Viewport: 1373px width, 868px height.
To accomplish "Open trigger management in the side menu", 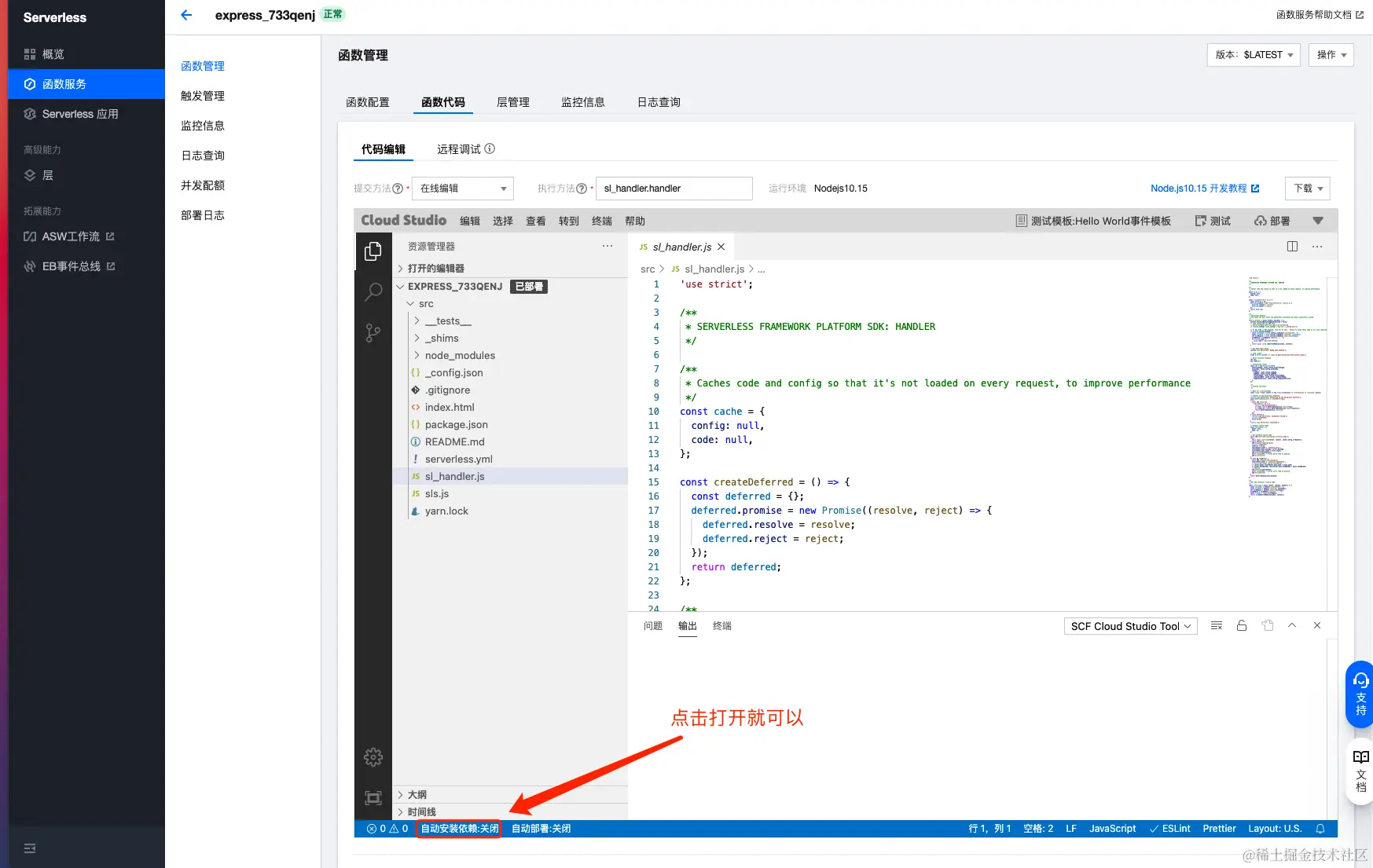I will (x=203, y=96).
